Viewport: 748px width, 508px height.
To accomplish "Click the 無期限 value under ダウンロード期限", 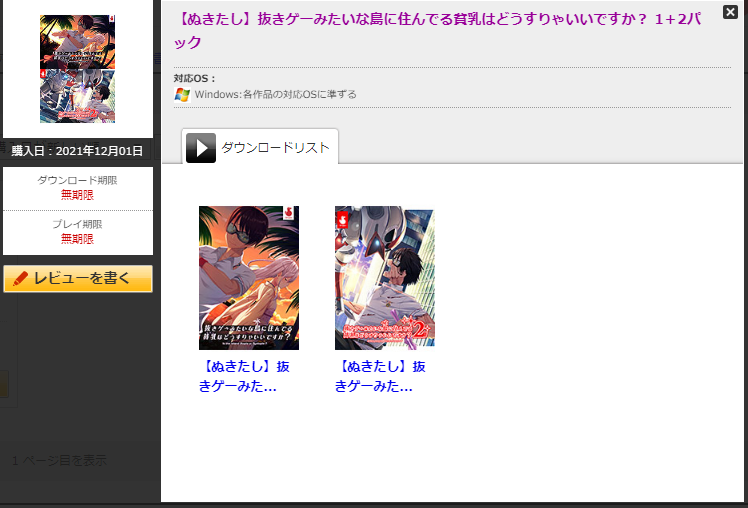I will point(77,195).
